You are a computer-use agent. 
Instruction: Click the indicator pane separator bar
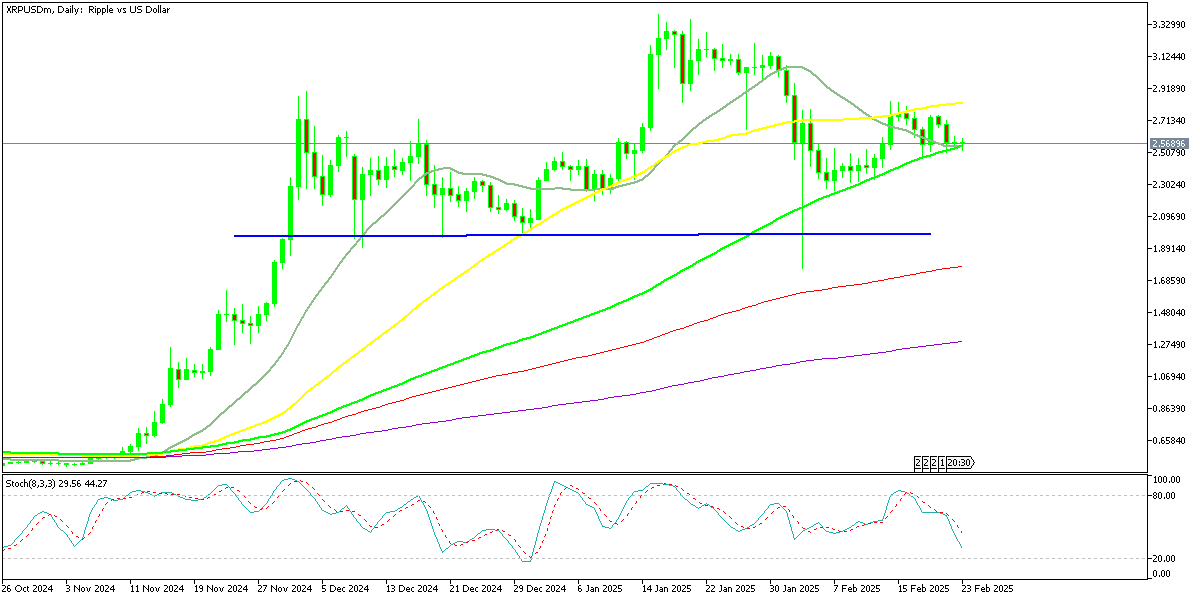click(x=600, y=470)
